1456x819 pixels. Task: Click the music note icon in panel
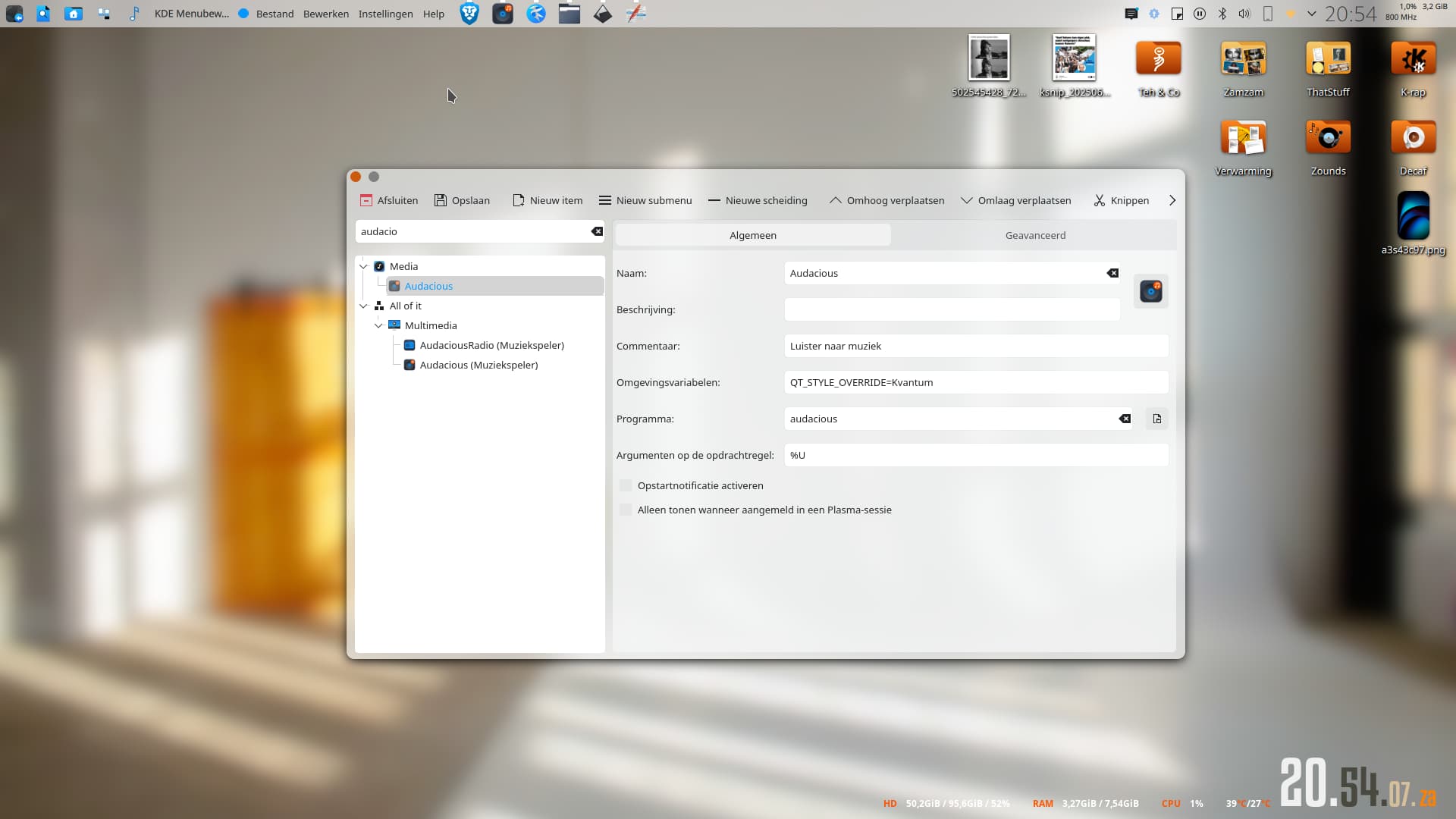pos(134,13)
